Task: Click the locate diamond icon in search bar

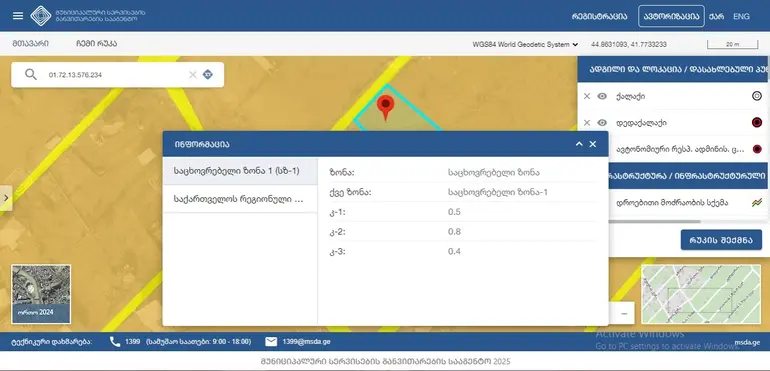Action: tap(208, 75)
